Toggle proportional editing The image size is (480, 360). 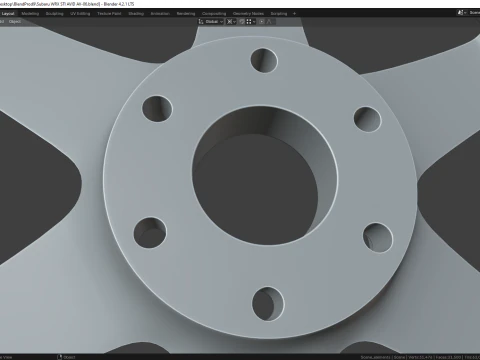point(262,22)
